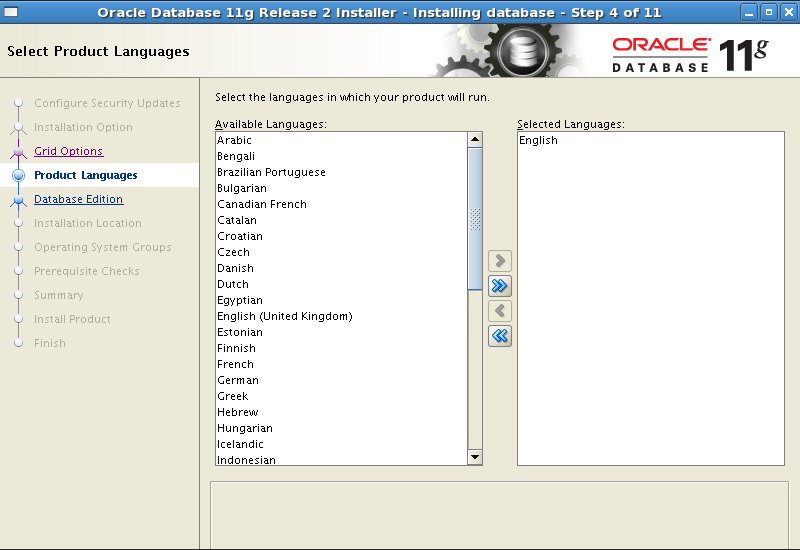Click the add single language arrow
The width and height of the screenshot is (800, 550).
point(499,261)
